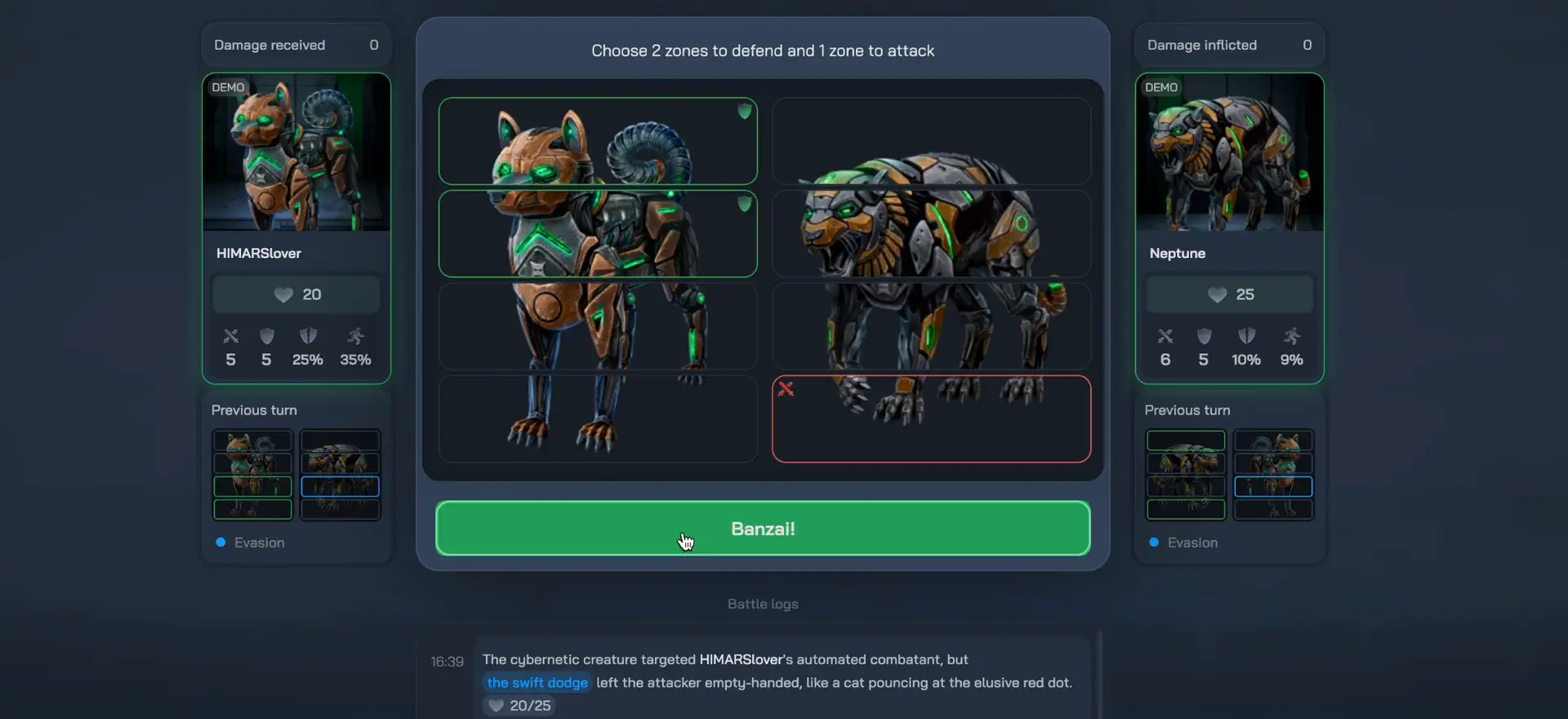This screenshot has width=1568, height=719.
Task: Select Neptune's head zone to attack
Action: click(x=931, y=141)
